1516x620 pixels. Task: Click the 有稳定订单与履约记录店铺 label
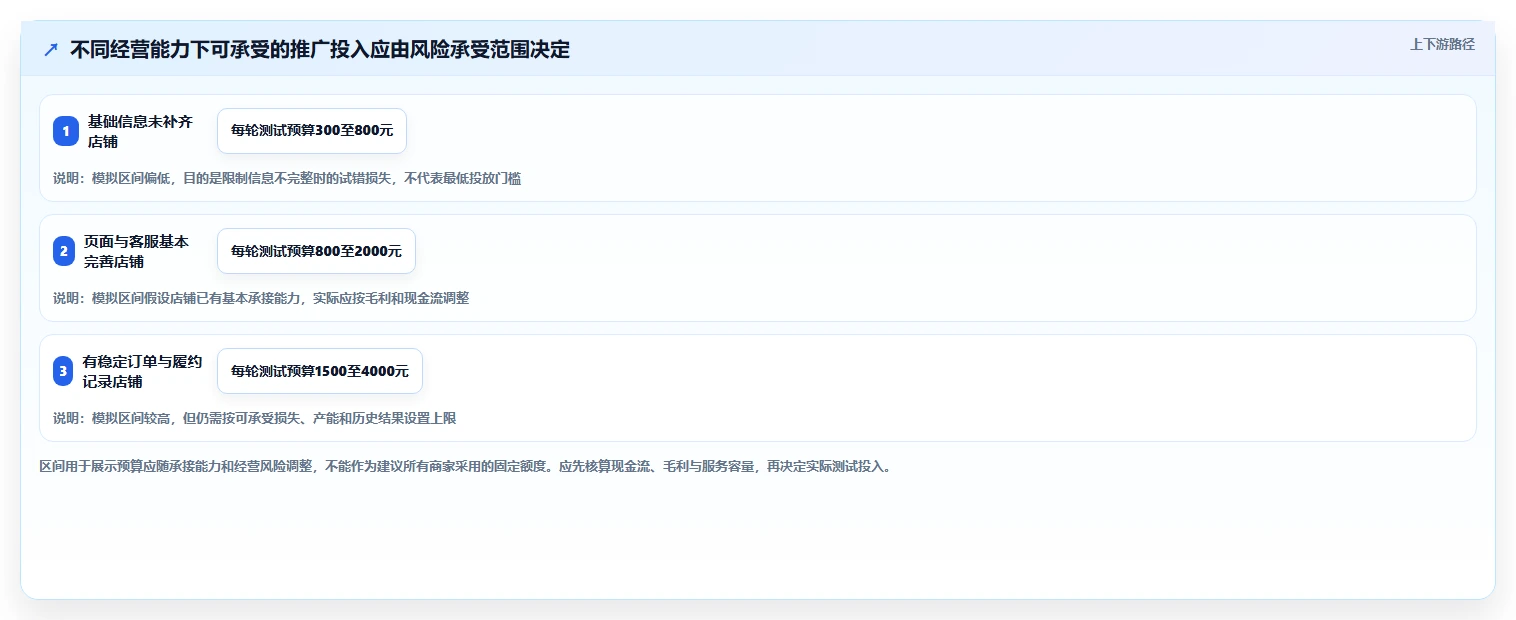coord(143,371)
